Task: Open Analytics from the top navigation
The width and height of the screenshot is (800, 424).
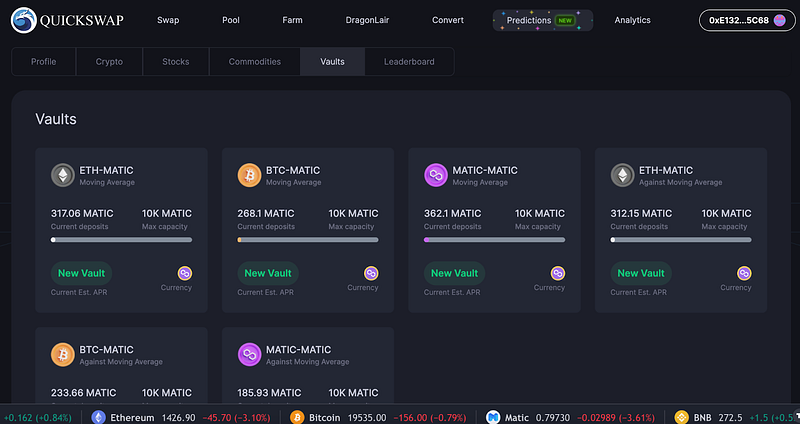Action: tap(632, 20)
